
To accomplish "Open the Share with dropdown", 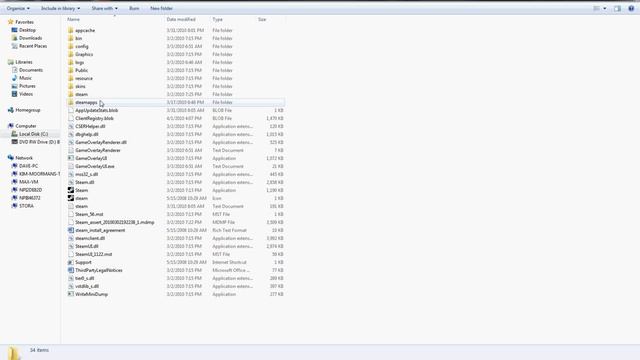I will [104, 8].
